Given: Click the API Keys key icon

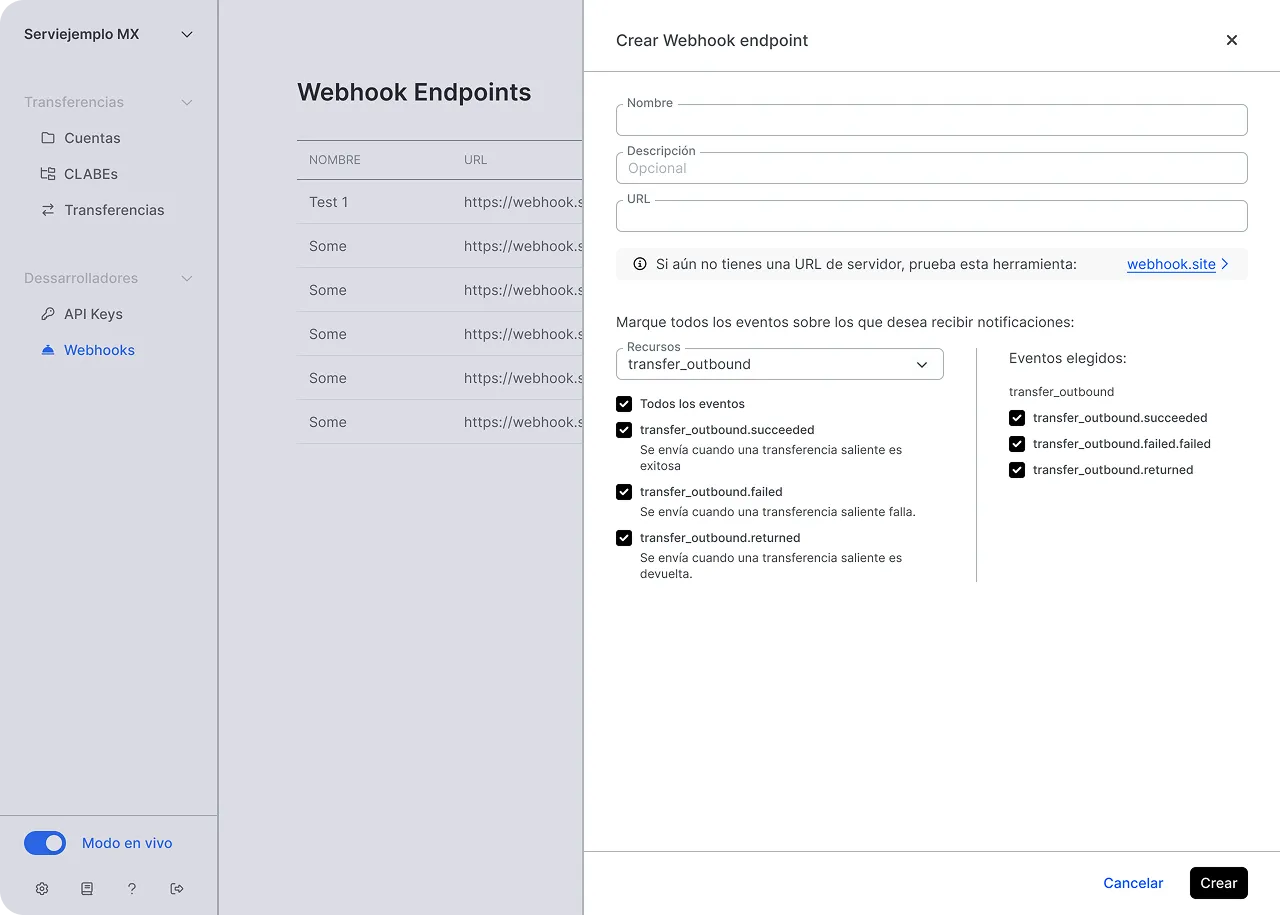Looking at the screenshot, I should pos(48,314).
